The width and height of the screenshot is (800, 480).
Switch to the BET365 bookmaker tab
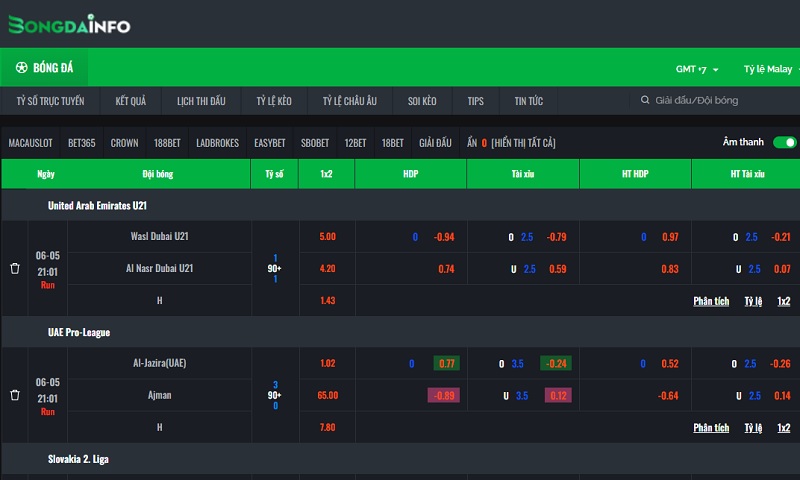pos(82,143)
